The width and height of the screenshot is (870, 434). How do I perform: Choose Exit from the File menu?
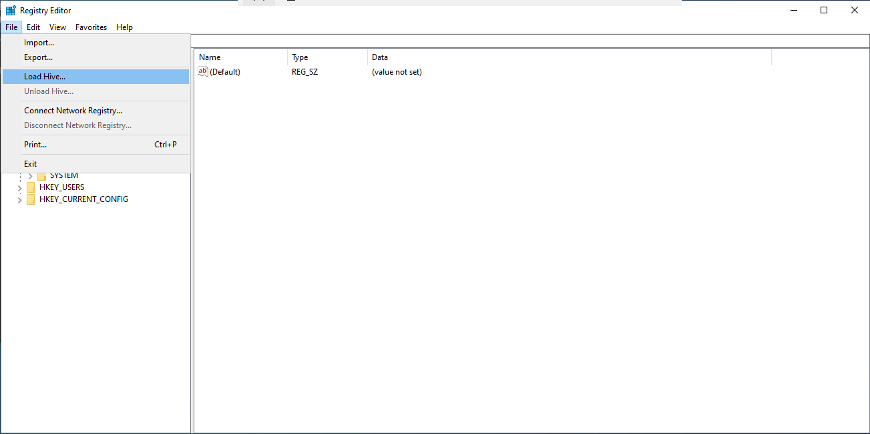(95, 164)
